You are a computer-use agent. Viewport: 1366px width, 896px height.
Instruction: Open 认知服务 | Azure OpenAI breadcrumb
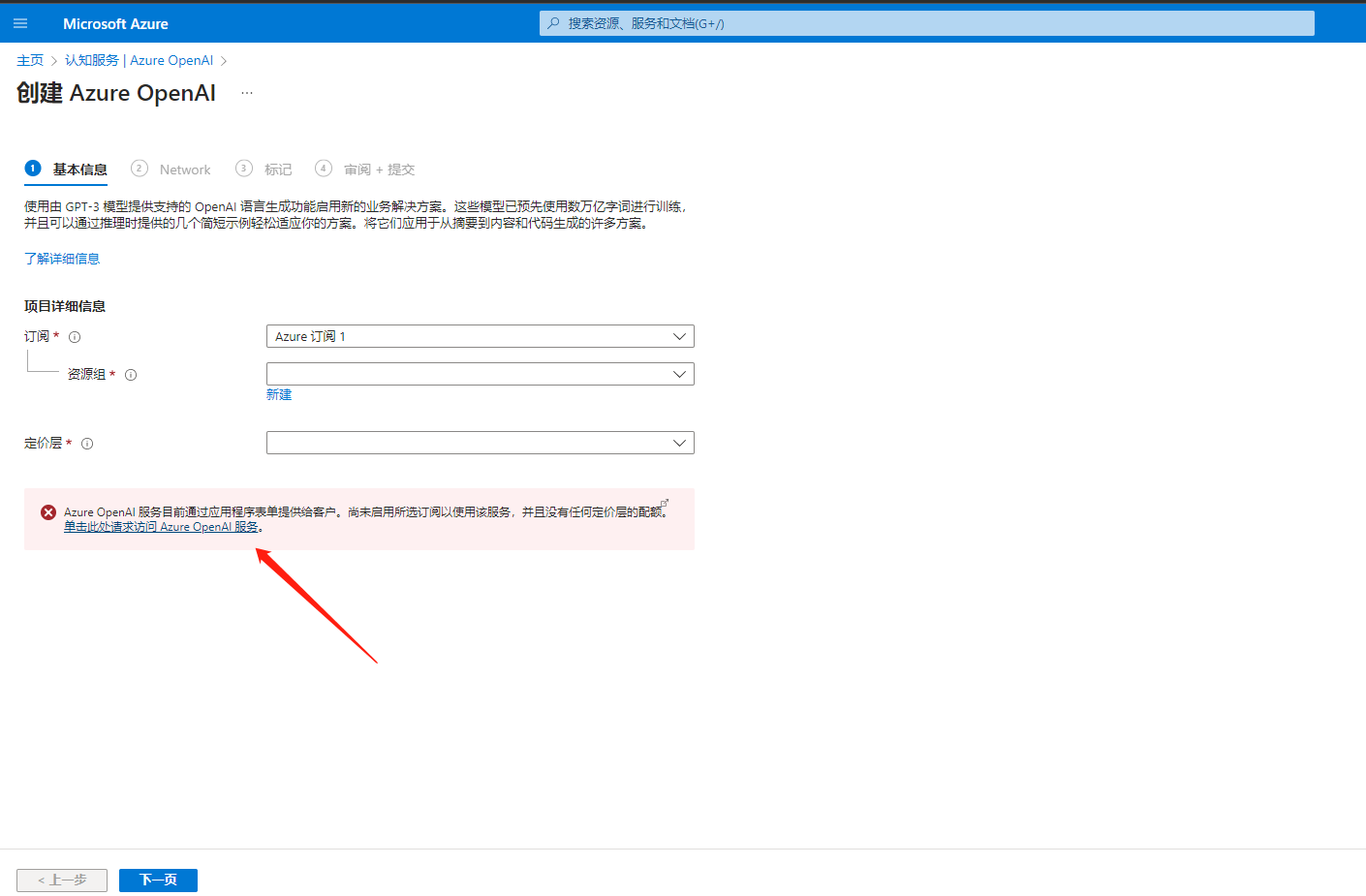(139, 60)
